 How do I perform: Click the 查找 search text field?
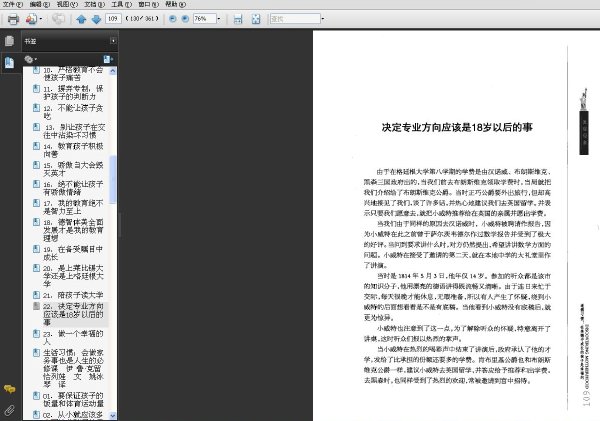[x=295, y=18]
